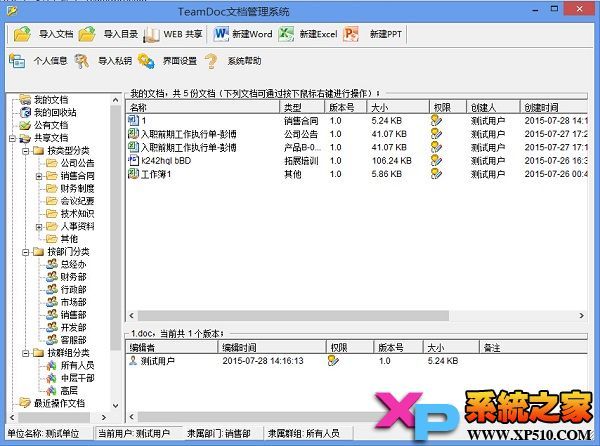Select the 测试用户 version editor row

357,361
